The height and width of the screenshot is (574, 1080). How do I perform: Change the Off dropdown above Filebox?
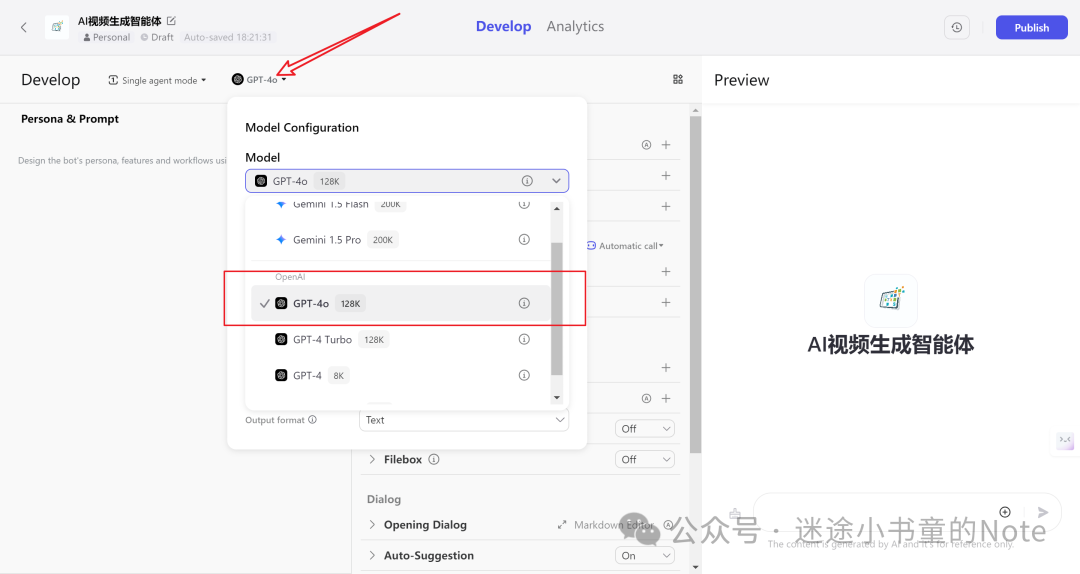645,429
